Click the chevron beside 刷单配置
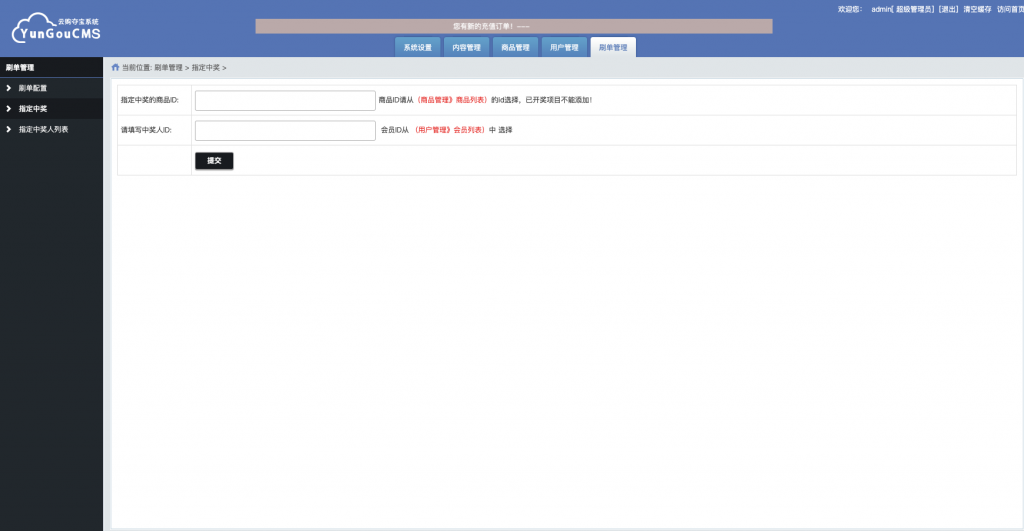Screen dimensions: 1024x531 point(8,88)
